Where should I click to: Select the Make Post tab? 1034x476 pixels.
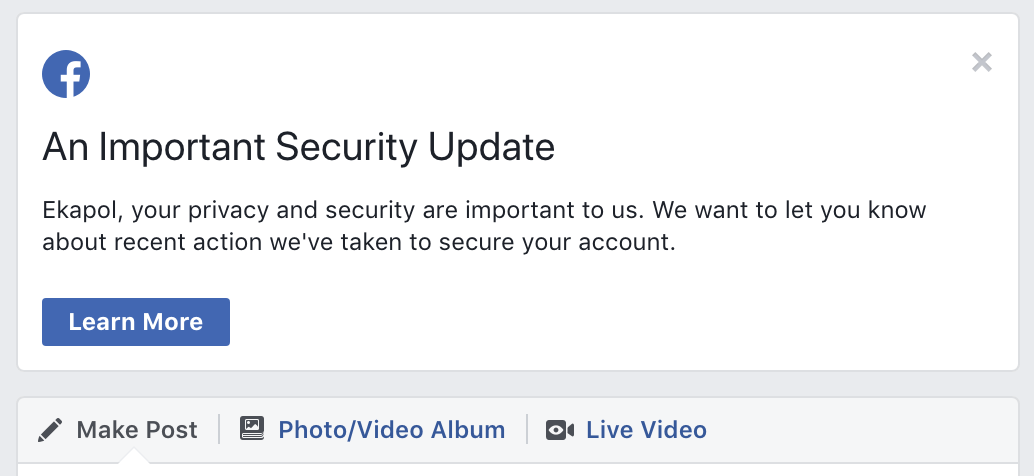coord(117,430)
